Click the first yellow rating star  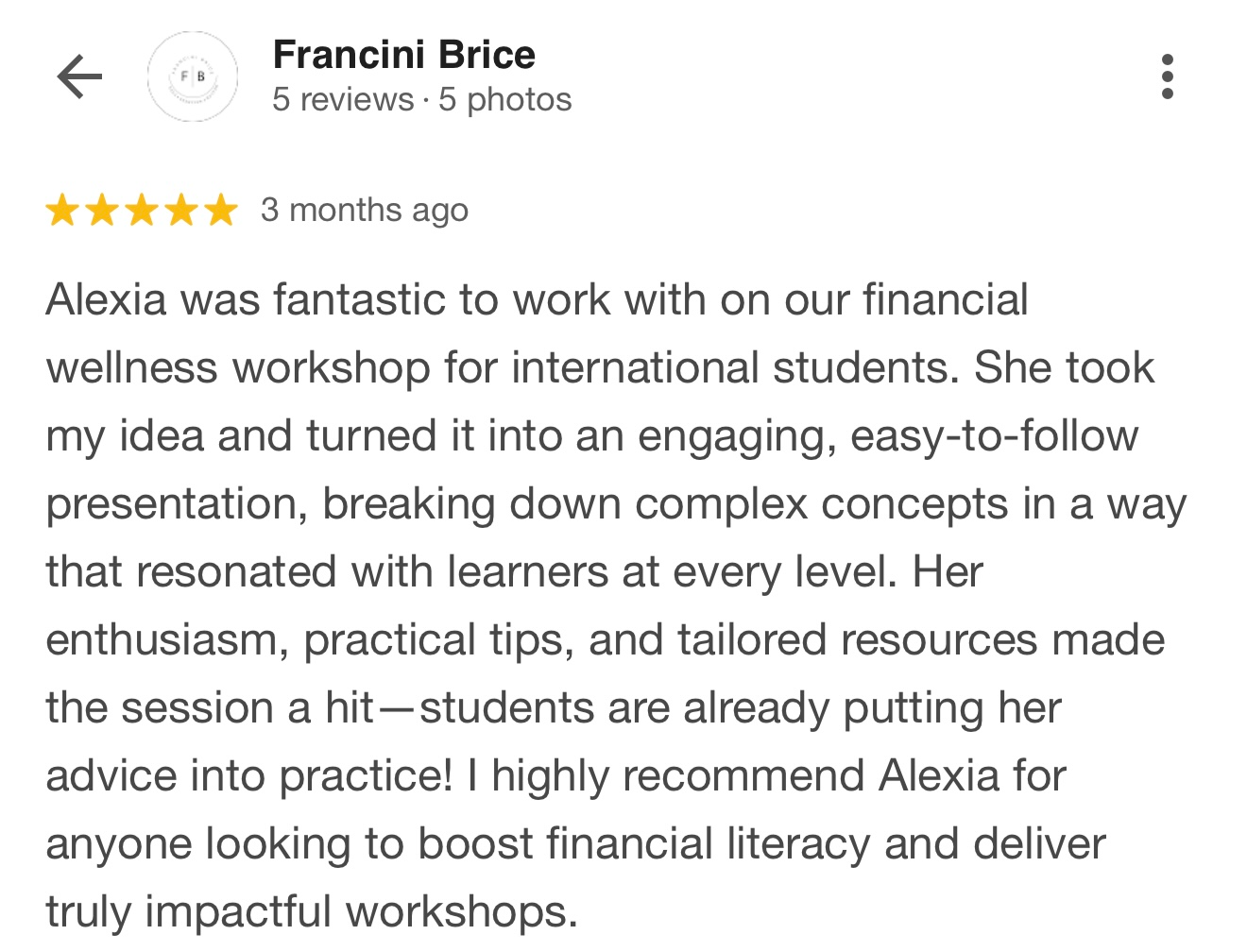[x=62, y=210]
